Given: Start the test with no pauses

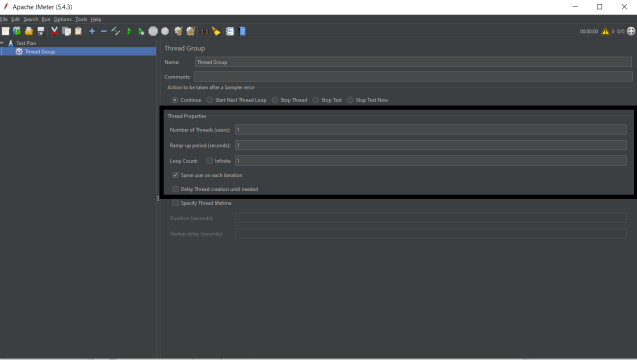Looking at the screenshot, I should tap(141, 31).
